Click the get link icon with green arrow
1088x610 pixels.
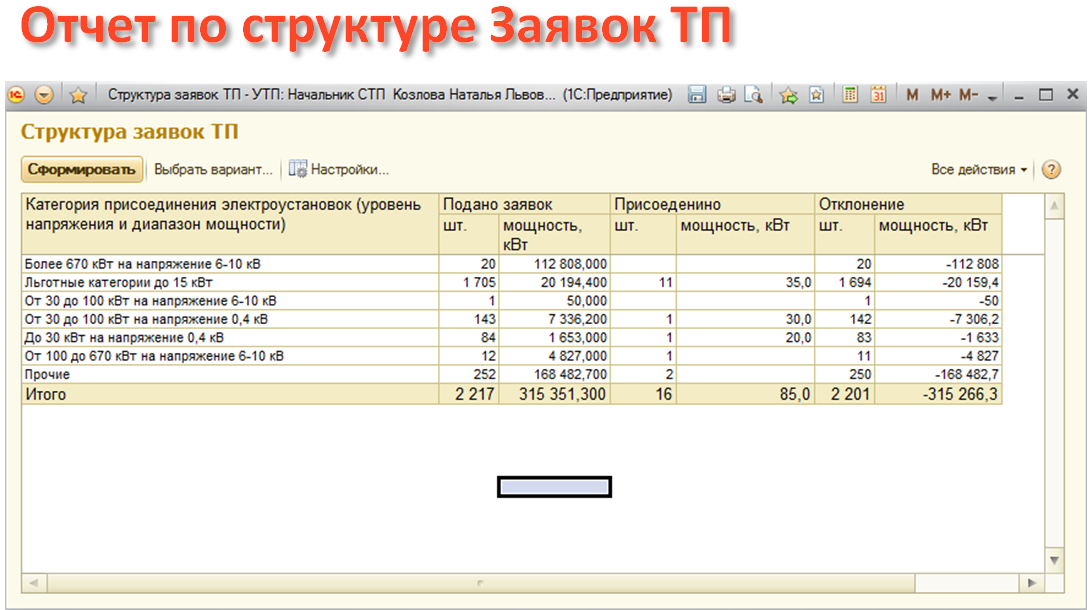tap(788, 95)
